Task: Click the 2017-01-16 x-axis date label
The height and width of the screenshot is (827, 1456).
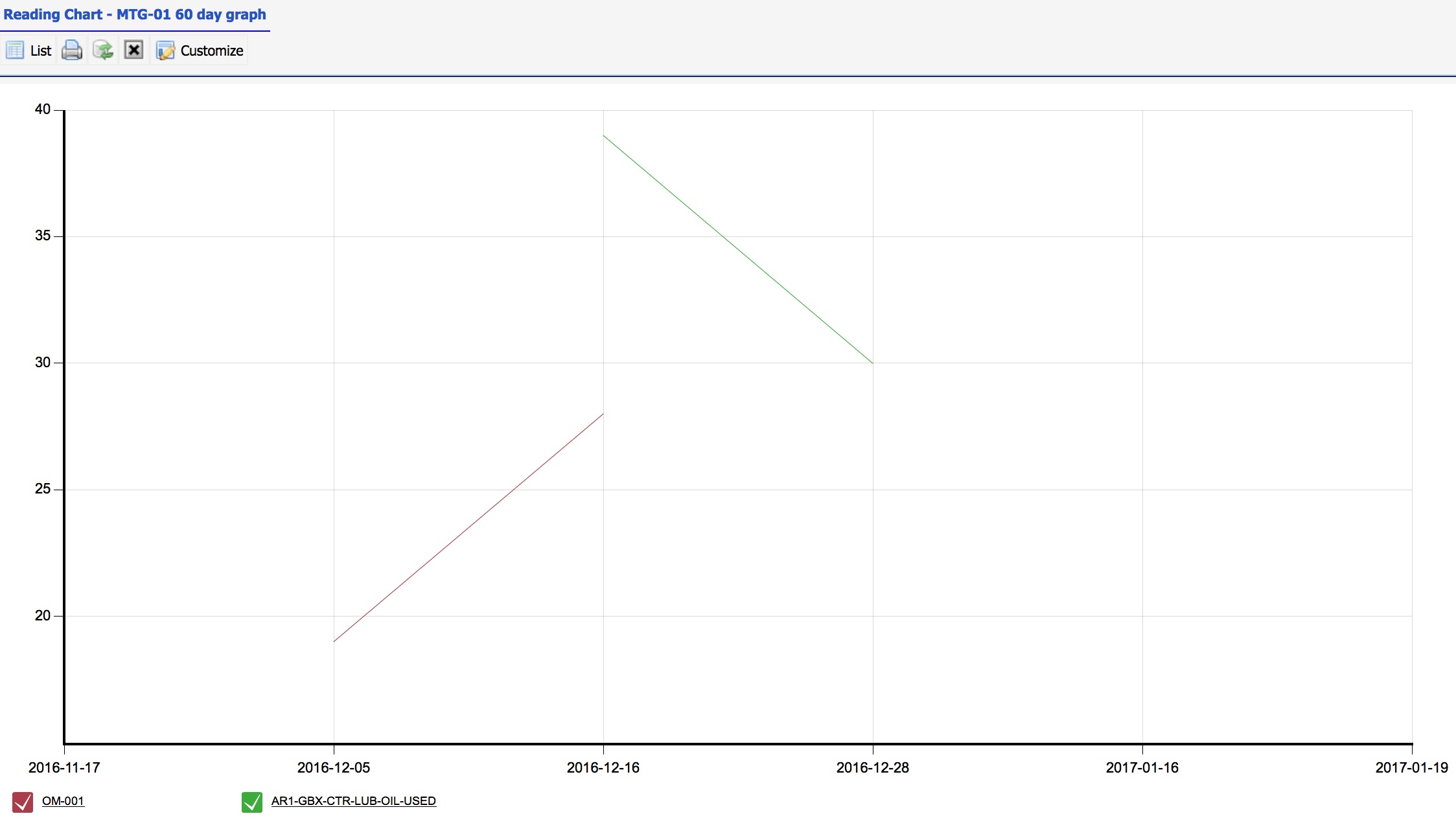Action: [1142, 767]
